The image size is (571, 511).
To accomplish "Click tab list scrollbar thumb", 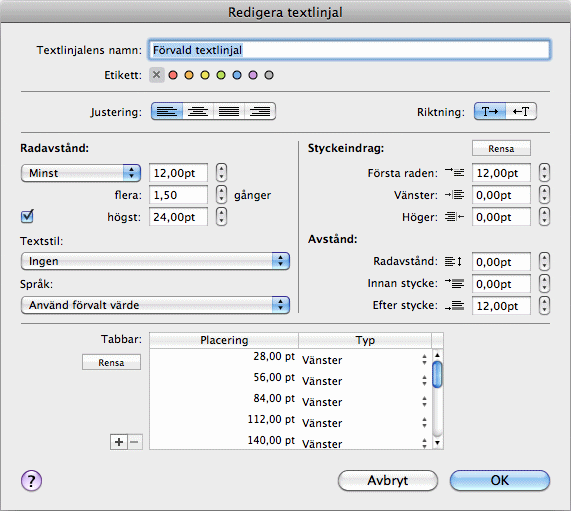I will 437,374.
